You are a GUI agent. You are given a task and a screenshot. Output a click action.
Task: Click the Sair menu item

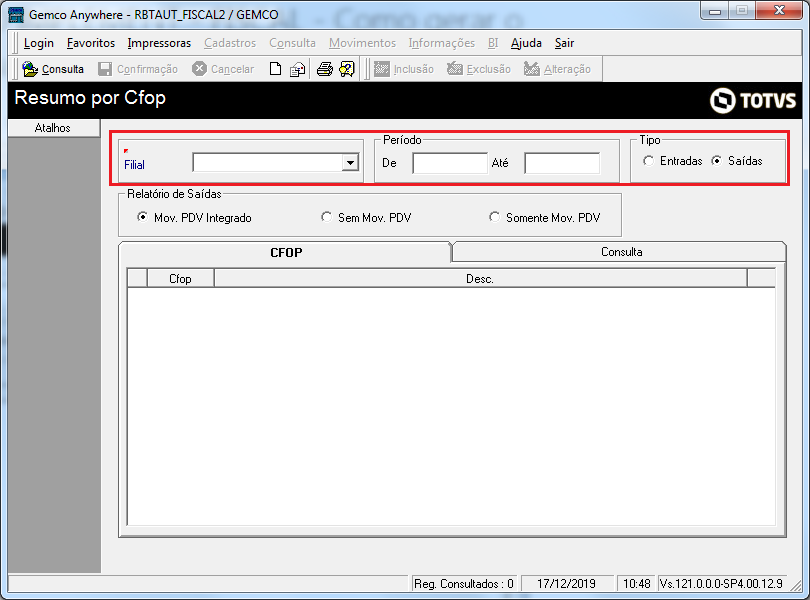[x=565, y=43]
